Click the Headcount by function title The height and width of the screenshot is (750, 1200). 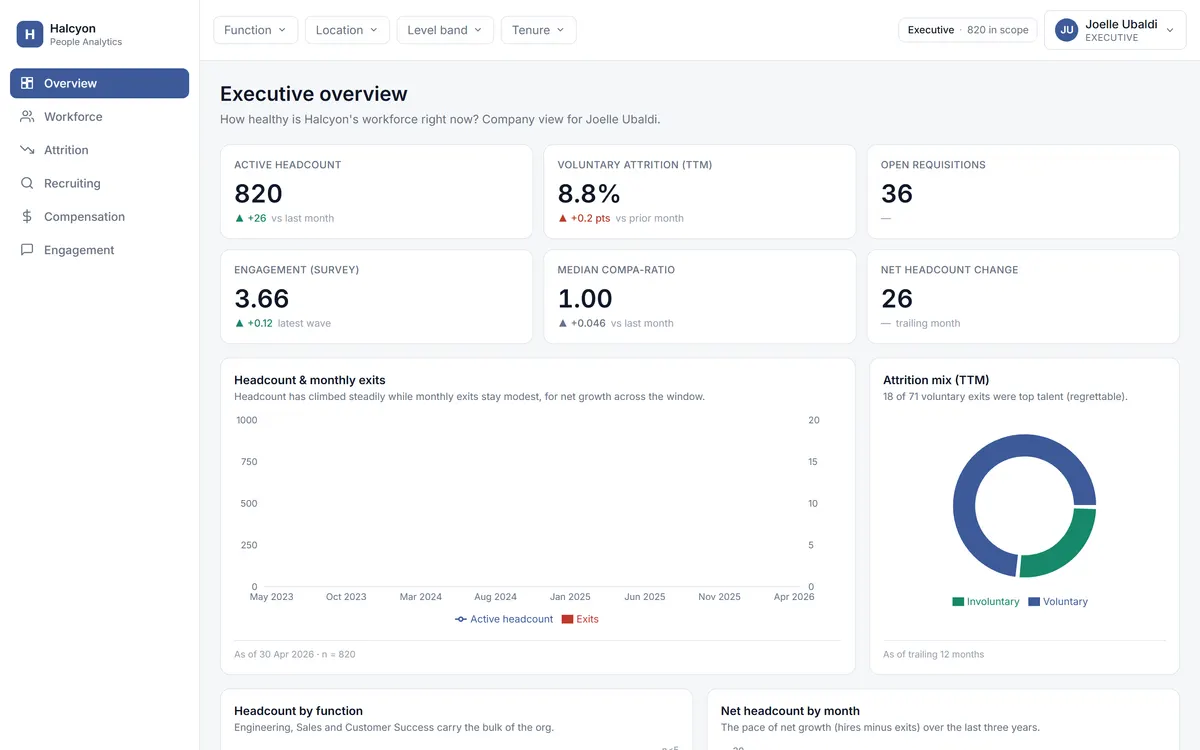pos(298,711)
